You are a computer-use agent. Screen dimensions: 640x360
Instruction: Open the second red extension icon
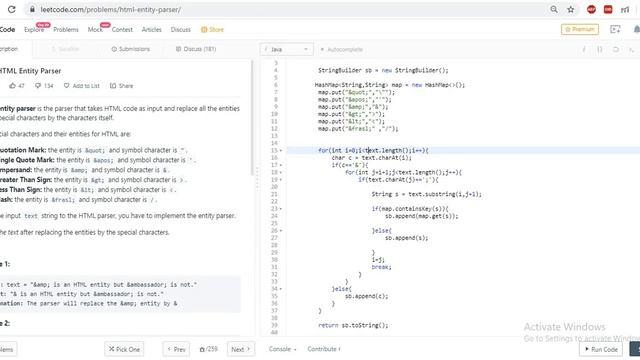point(608,9)
